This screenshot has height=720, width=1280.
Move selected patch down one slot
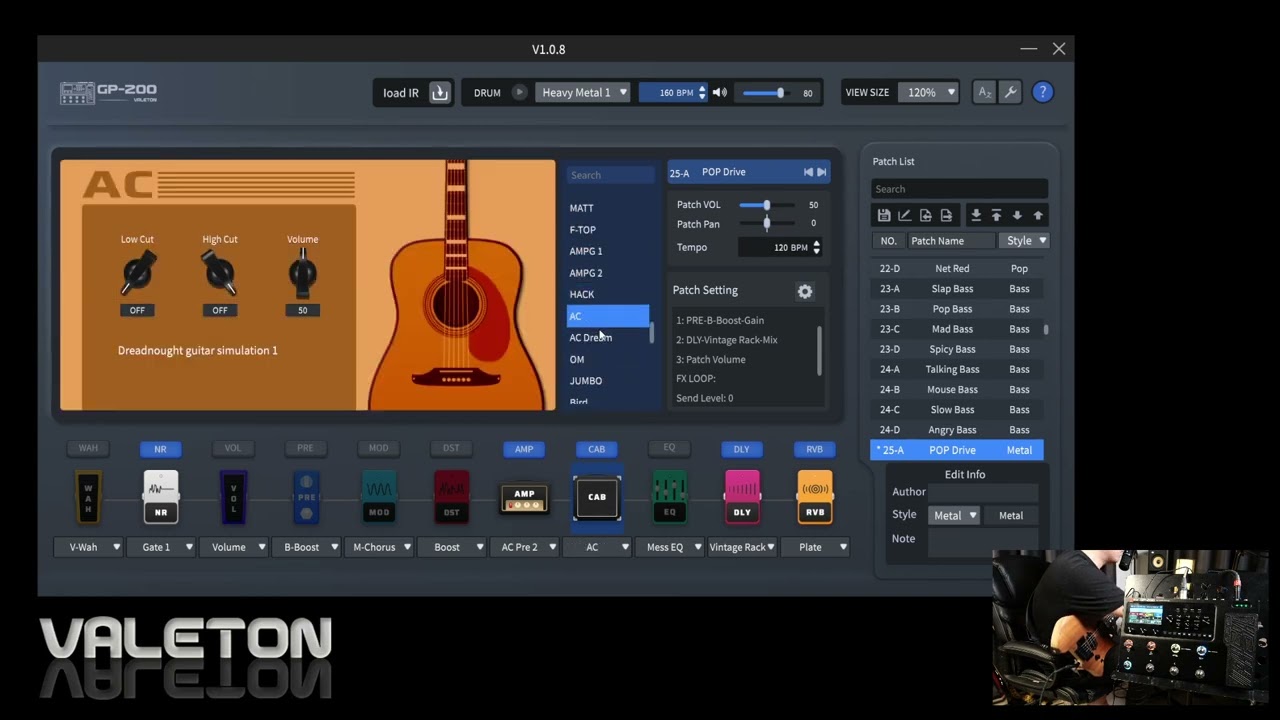[x=1017, y=215]
